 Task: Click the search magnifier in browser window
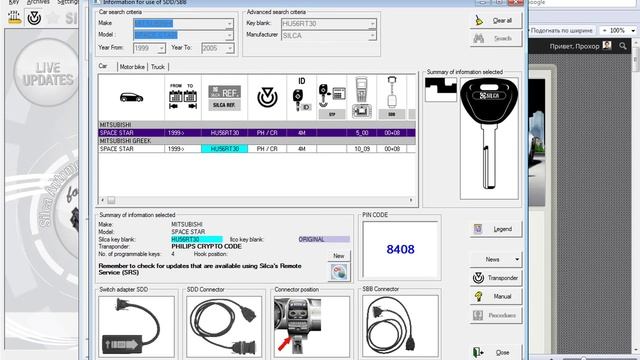coord(622,46)
